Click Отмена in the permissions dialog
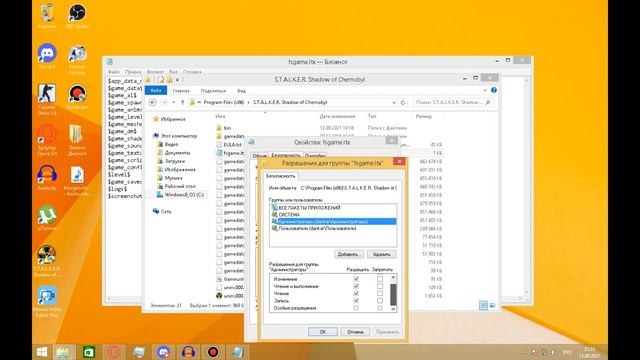This screenshot has width=640, height=360. 355,332
